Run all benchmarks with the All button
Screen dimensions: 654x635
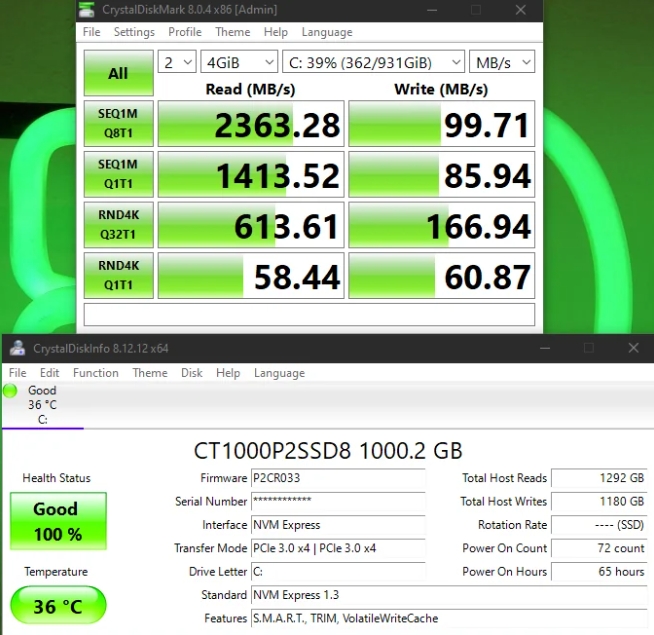118,73
